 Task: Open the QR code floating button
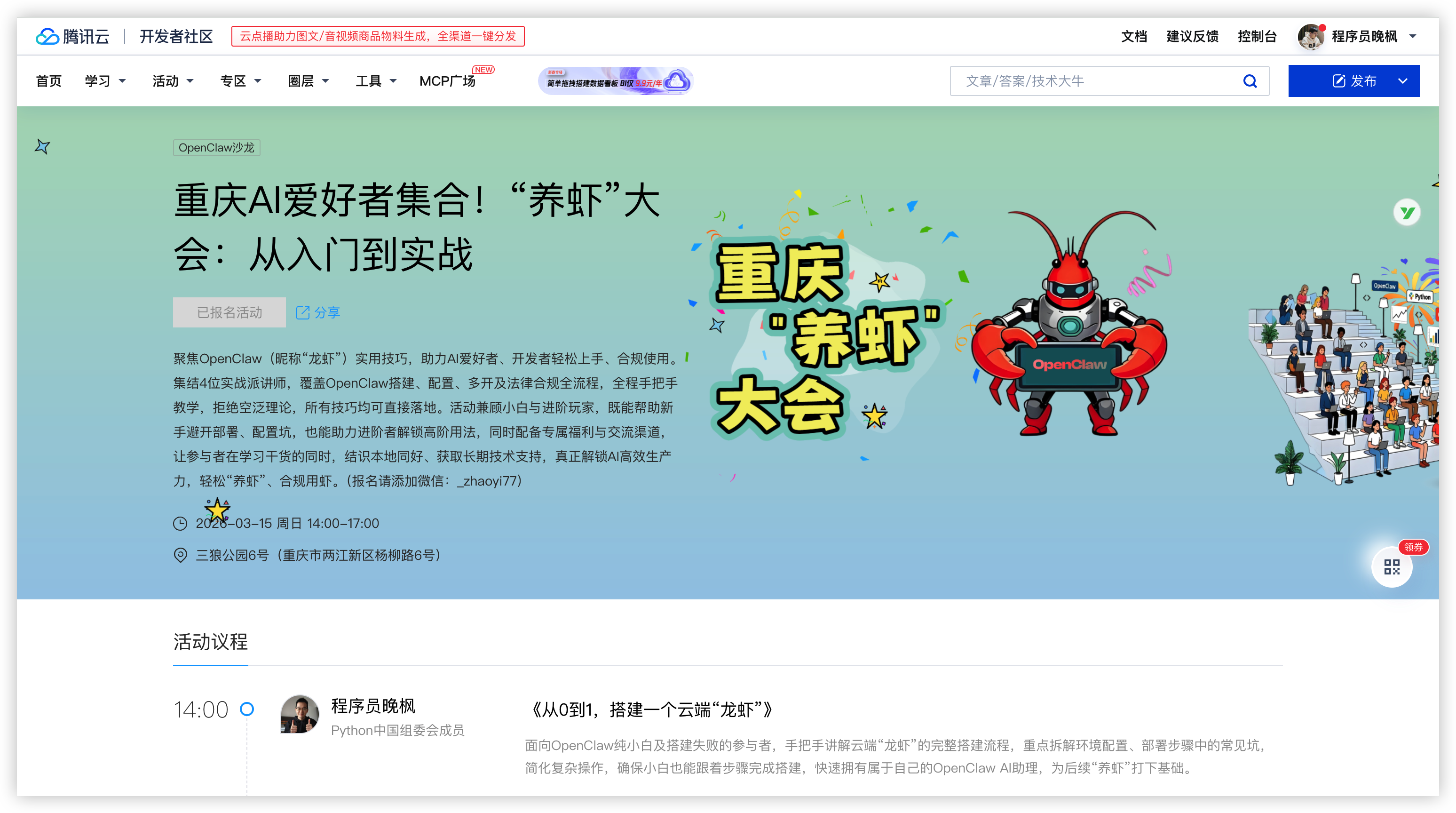(x=1391, y=567)
